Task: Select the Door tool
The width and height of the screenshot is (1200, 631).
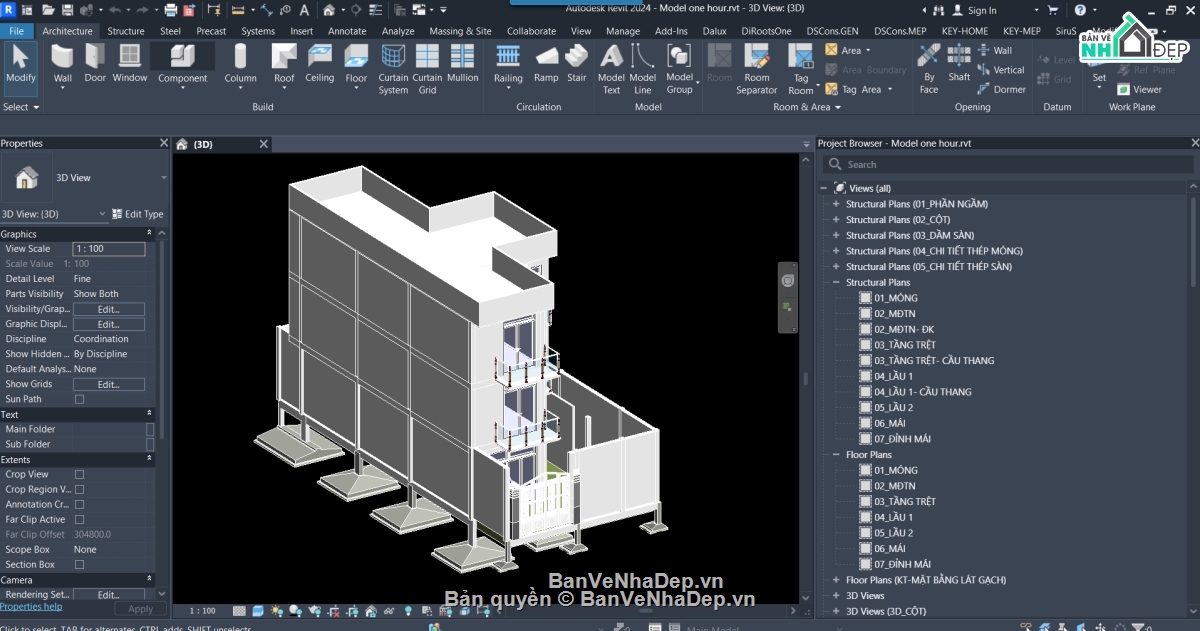Action: pyautogui.click(x=95, y=63)
